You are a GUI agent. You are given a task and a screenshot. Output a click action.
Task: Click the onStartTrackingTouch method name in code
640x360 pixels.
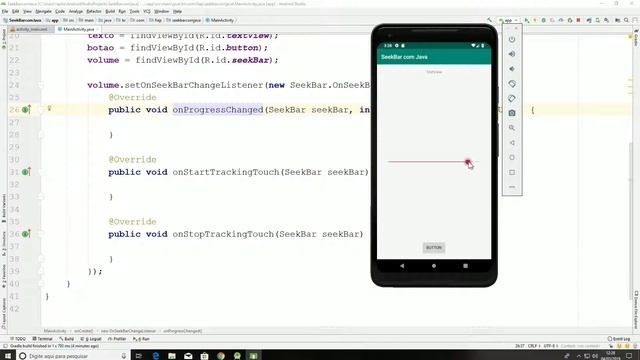pyautogui.click(x=226, y=172)
